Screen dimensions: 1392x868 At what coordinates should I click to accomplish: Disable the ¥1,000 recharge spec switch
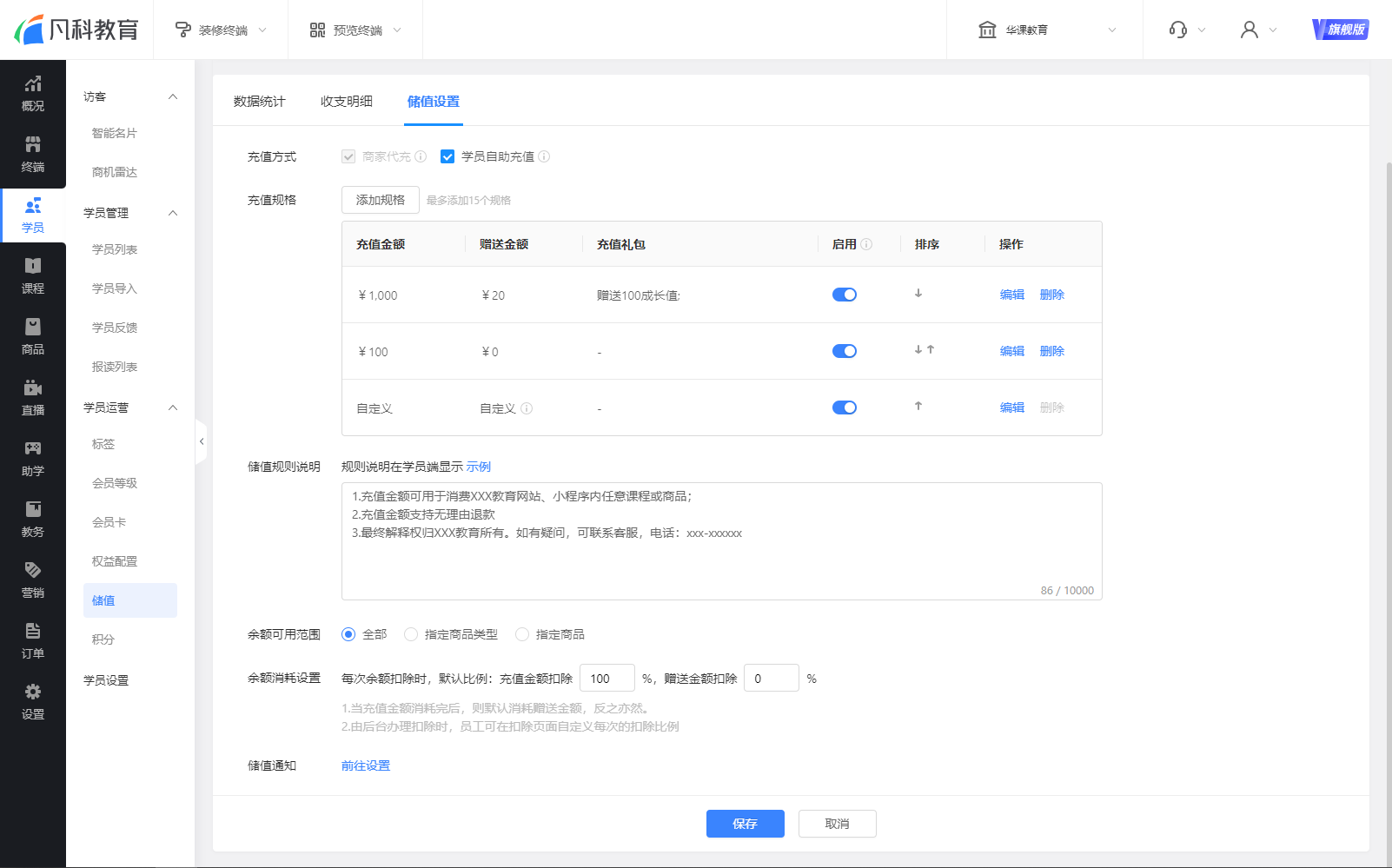845,295
